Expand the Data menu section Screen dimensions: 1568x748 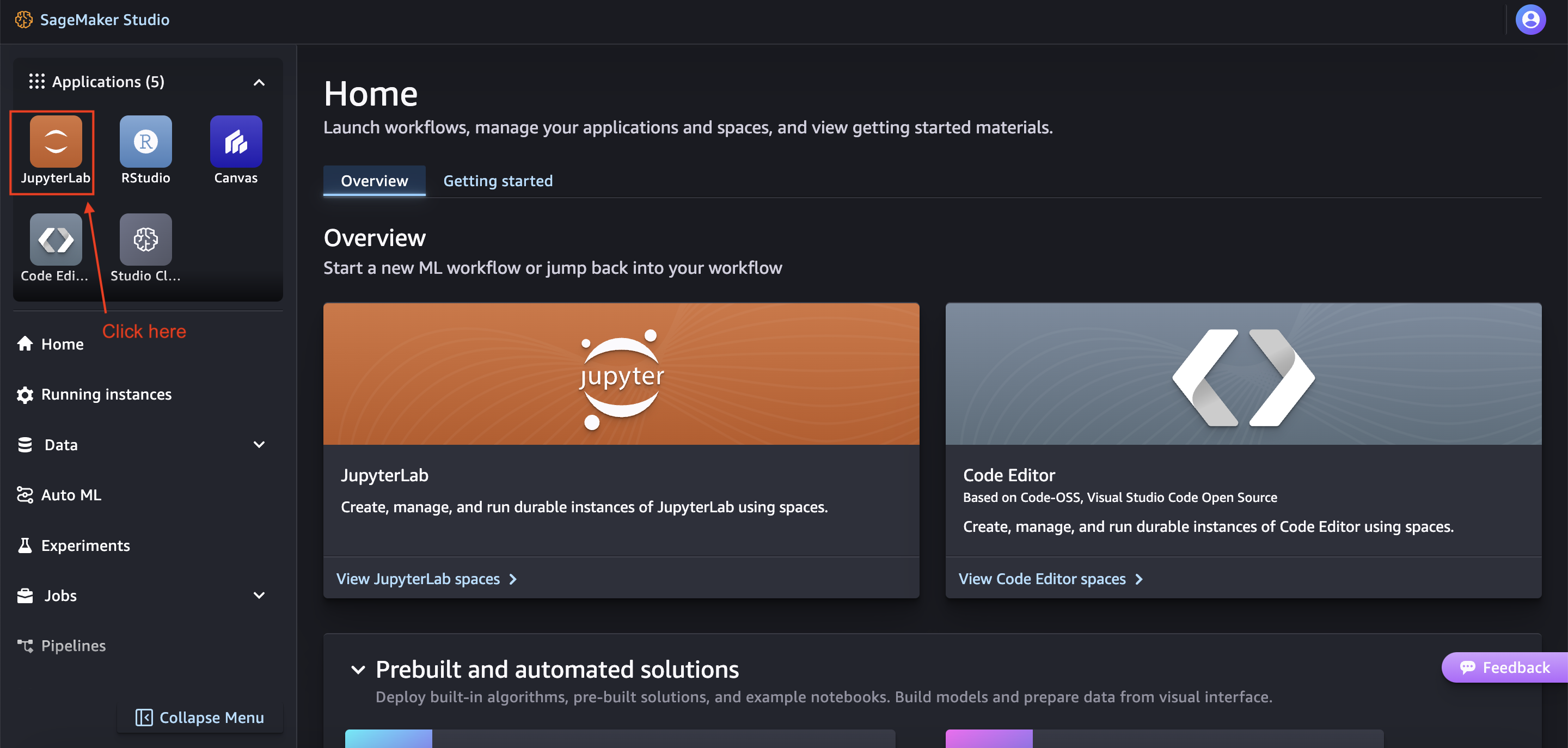click(x=259, y=445)
